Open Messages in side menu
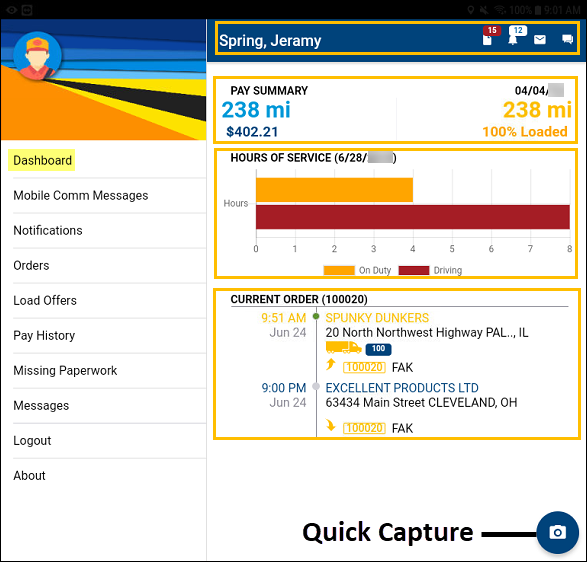Screen dimensions: 587x562 (41, 405)
